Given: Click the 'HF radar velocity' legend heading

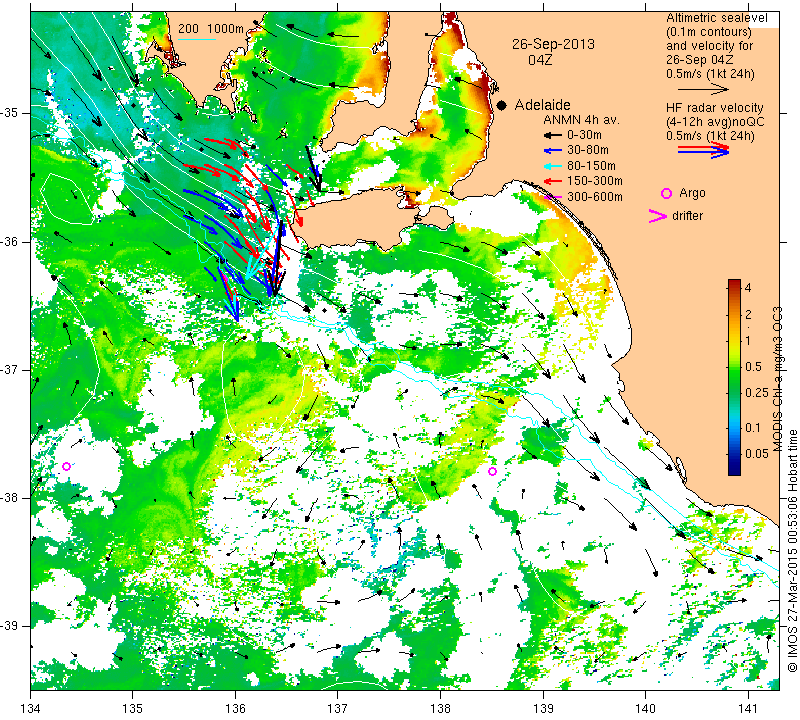Looking at the screenshot, I should [714, 108].
